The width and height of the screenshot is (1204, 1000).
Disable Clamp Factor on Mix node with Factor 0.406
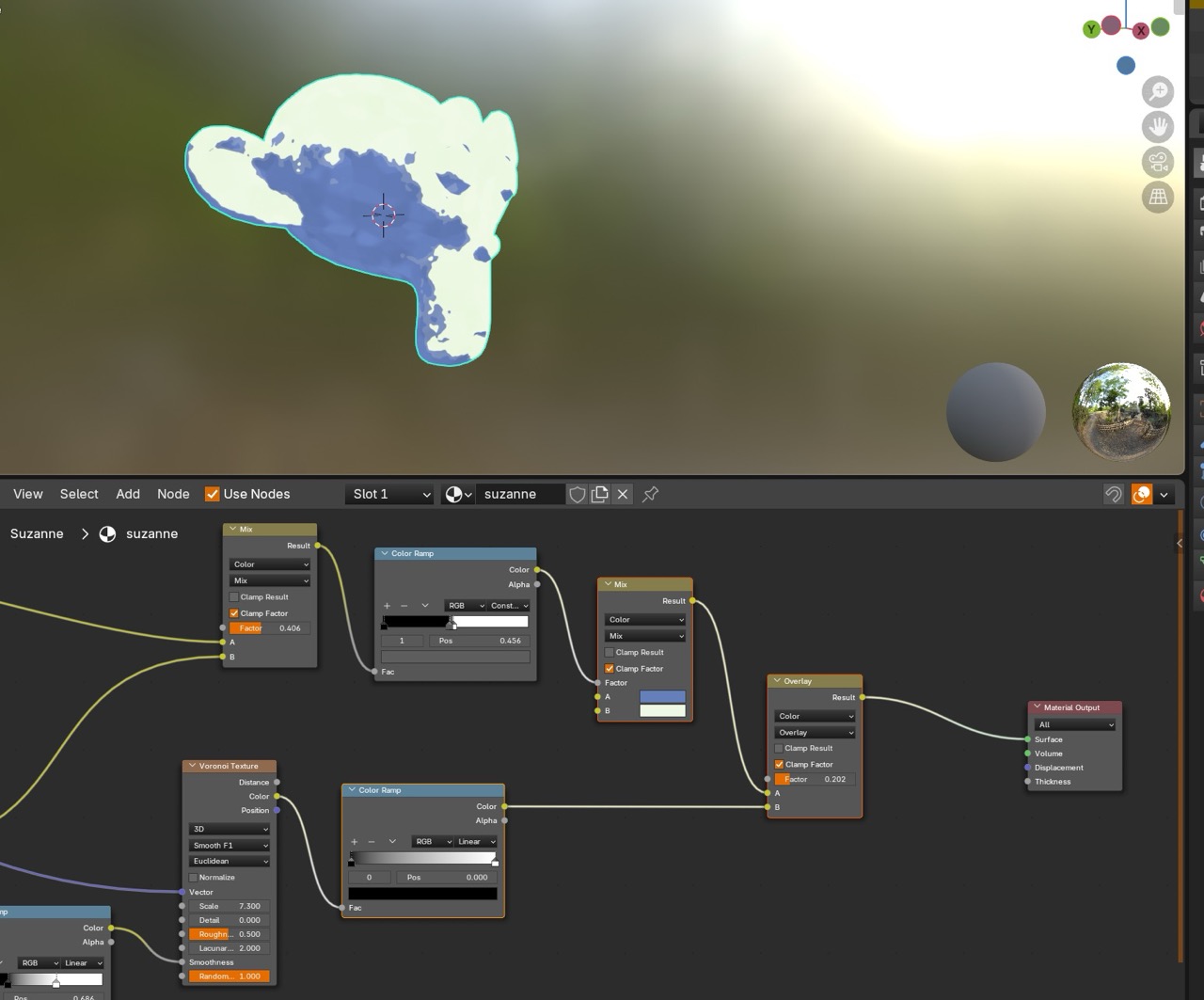(234, 613)
